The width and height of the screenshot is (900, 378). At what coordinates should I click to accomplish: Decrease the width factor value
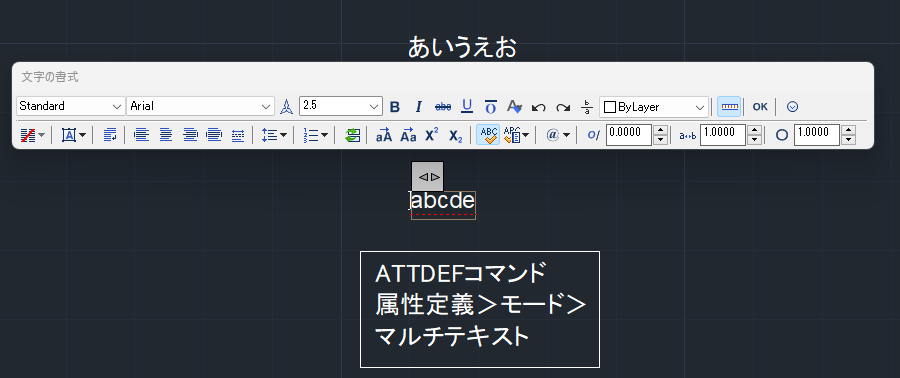[849, 140]
